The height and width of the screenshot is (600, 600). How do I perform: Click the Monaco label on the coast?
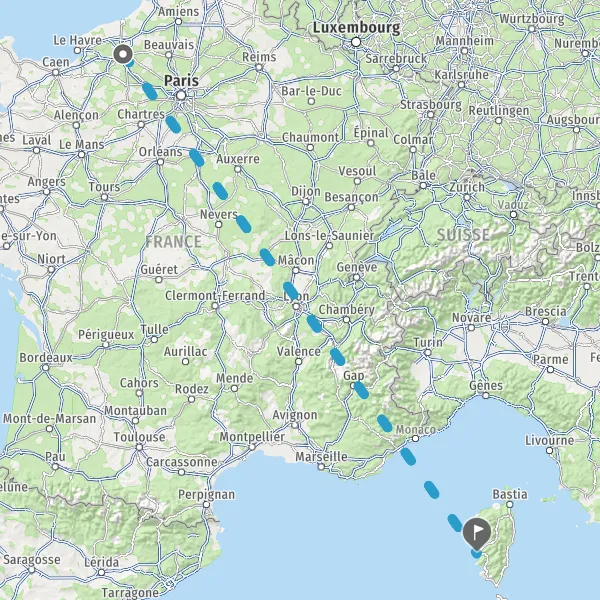(x=416, y=430)
